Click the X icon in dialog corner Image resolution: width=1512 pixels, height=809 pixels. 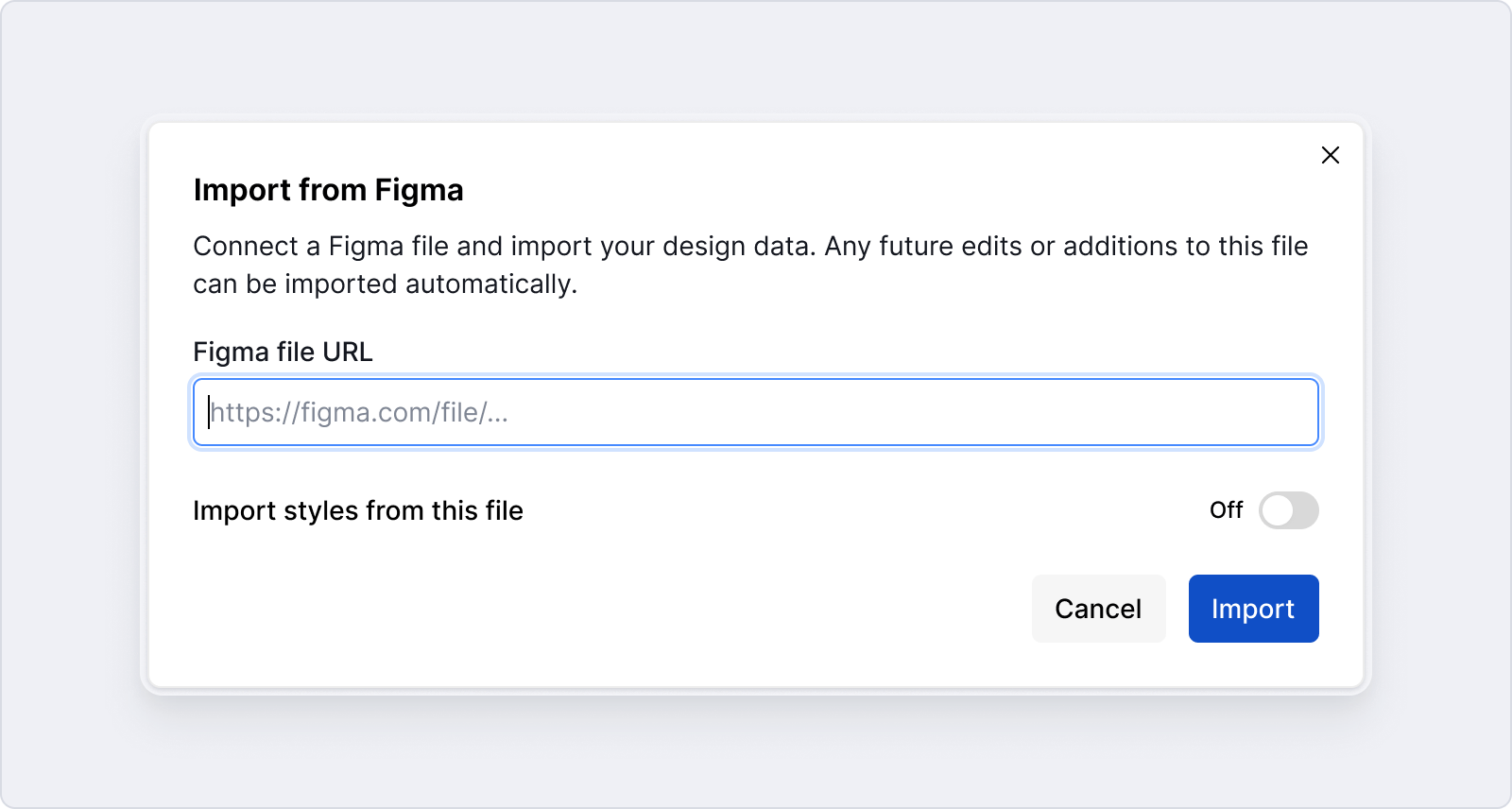(1330, 155)
